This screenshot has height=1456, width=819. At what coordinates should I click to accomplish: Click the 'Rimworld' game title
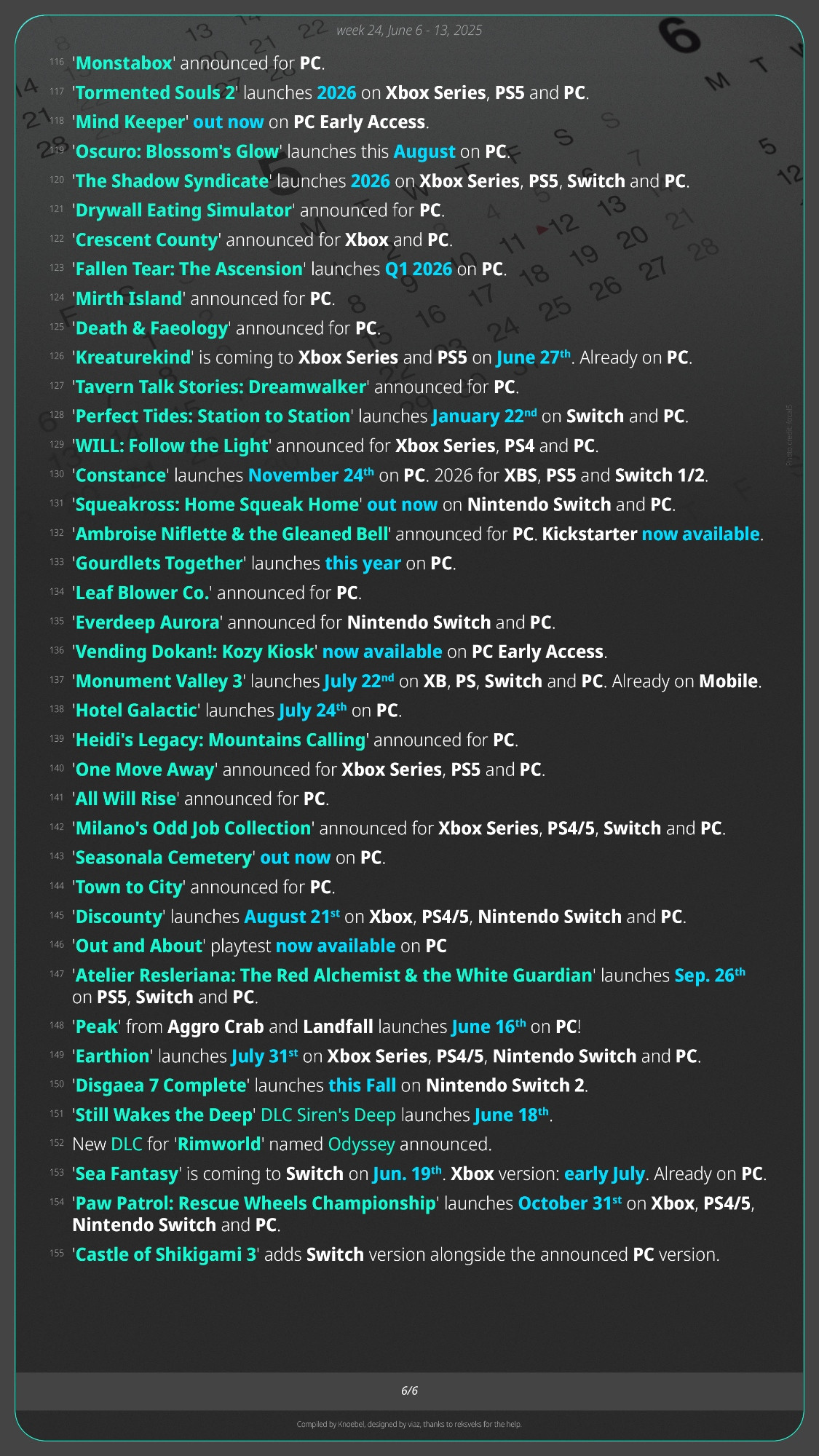click(219, 1144)
